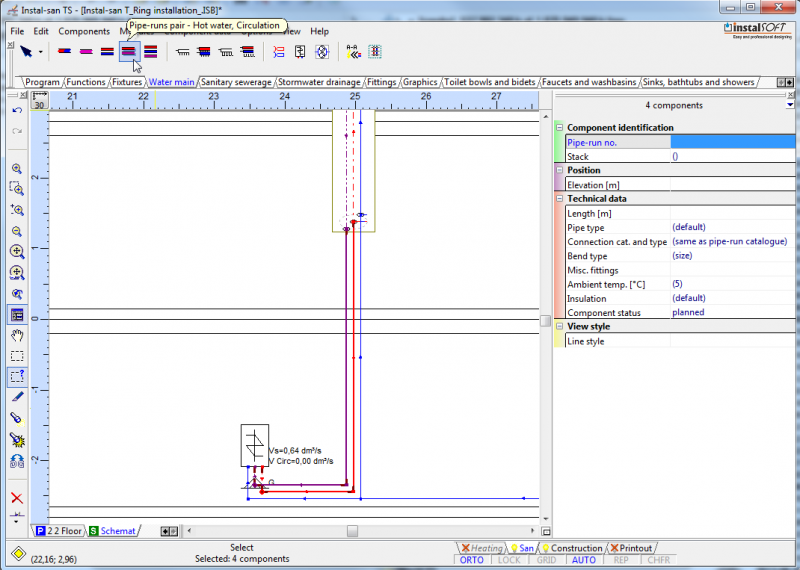Switch to the Program tab
The image size is (800, 570).
42,82
